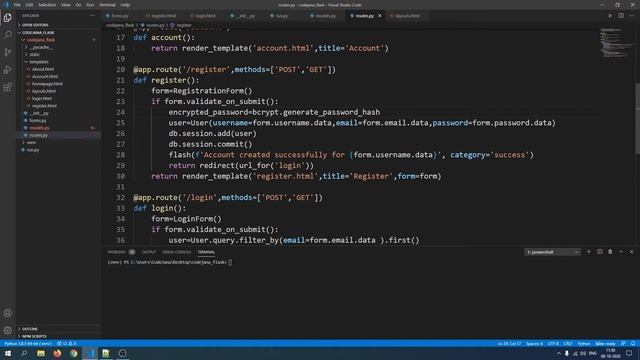
Task: Open Explorer panel More Actions ellipsis
Action: point(92,16)
